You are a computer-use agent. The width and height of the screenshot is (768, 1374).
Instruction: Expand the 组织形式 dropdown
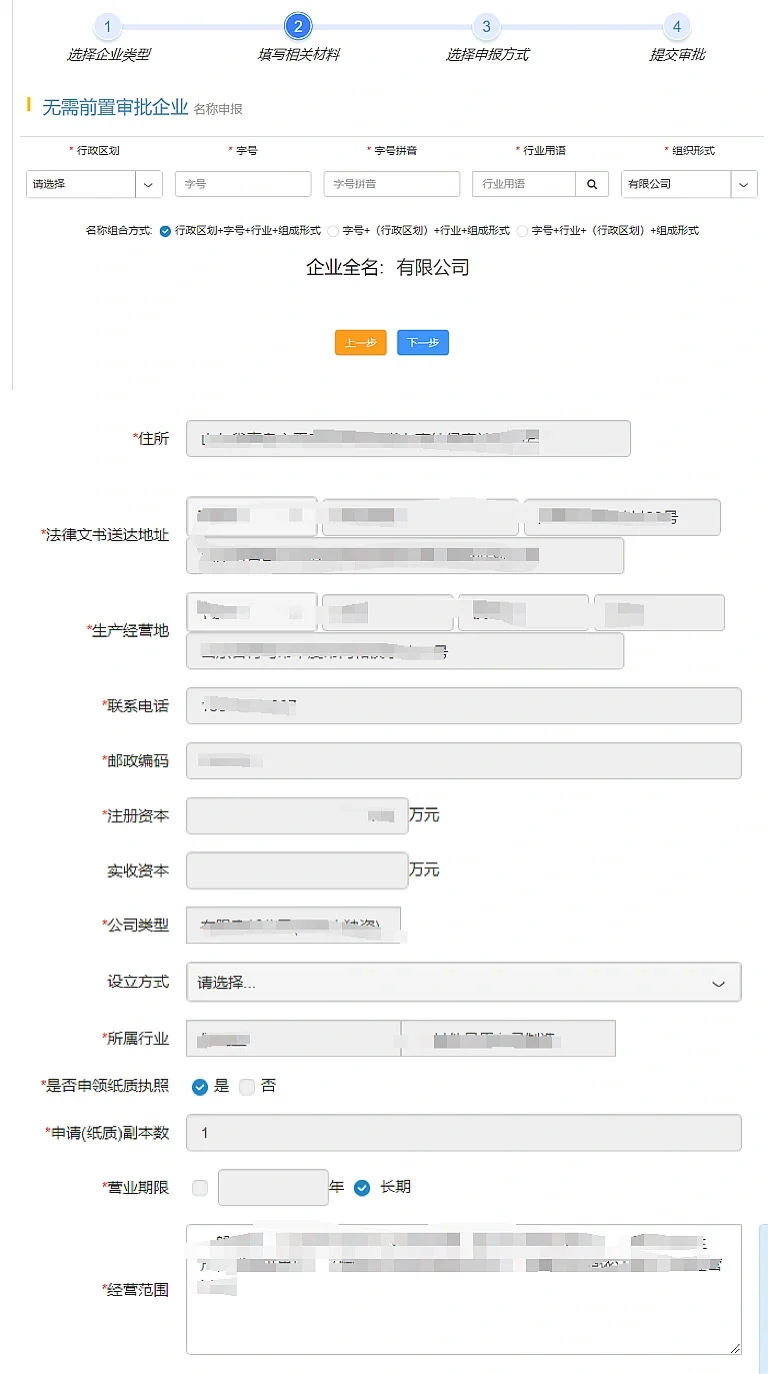744,184
